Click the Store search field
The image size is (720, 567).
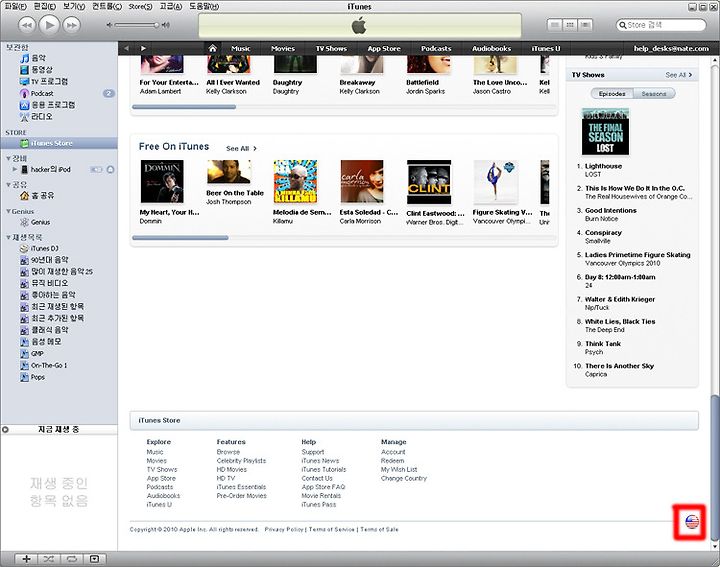coord(661,25)
